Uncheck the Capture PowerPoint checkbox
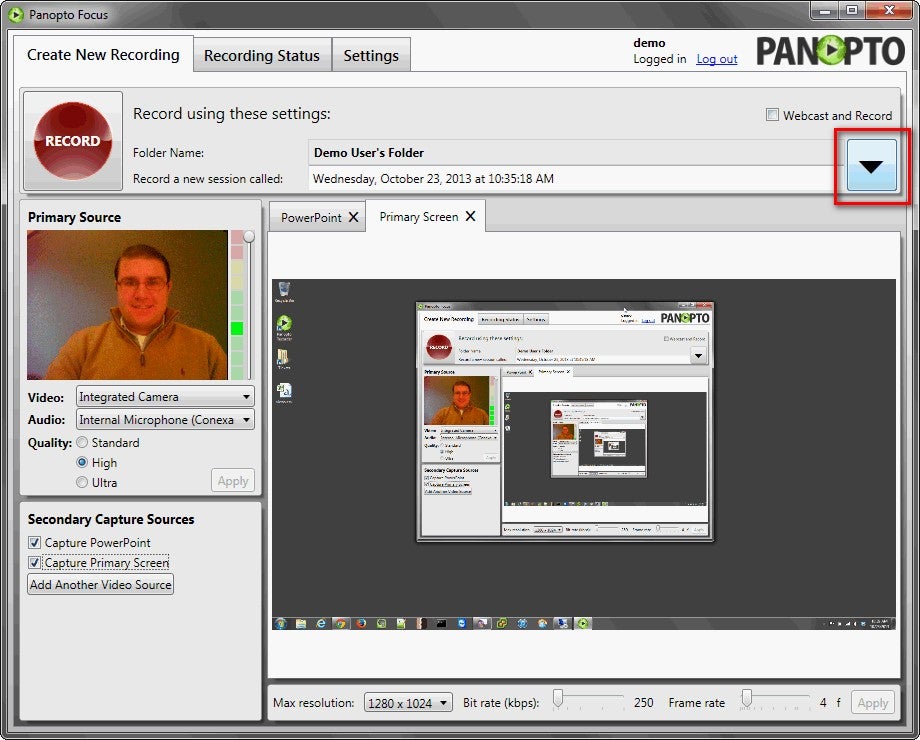This screenshot has width=920, height=740. click(35, 542)
